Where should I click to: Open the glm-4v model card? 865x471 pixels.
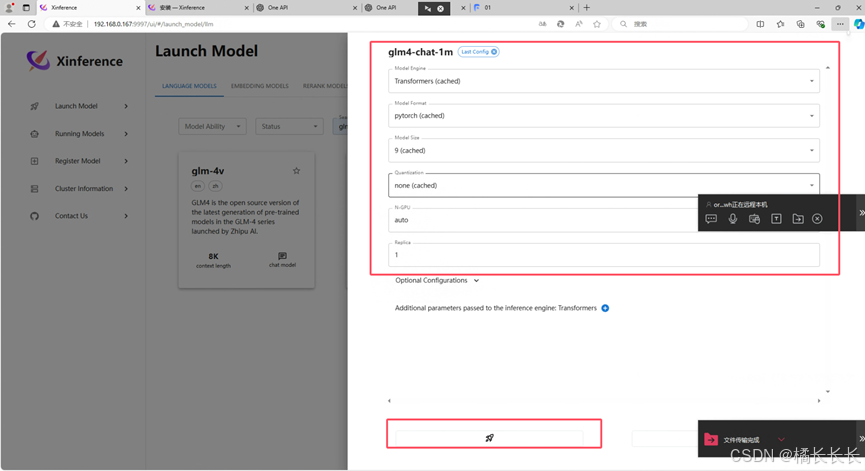click(x=247, y=220)
